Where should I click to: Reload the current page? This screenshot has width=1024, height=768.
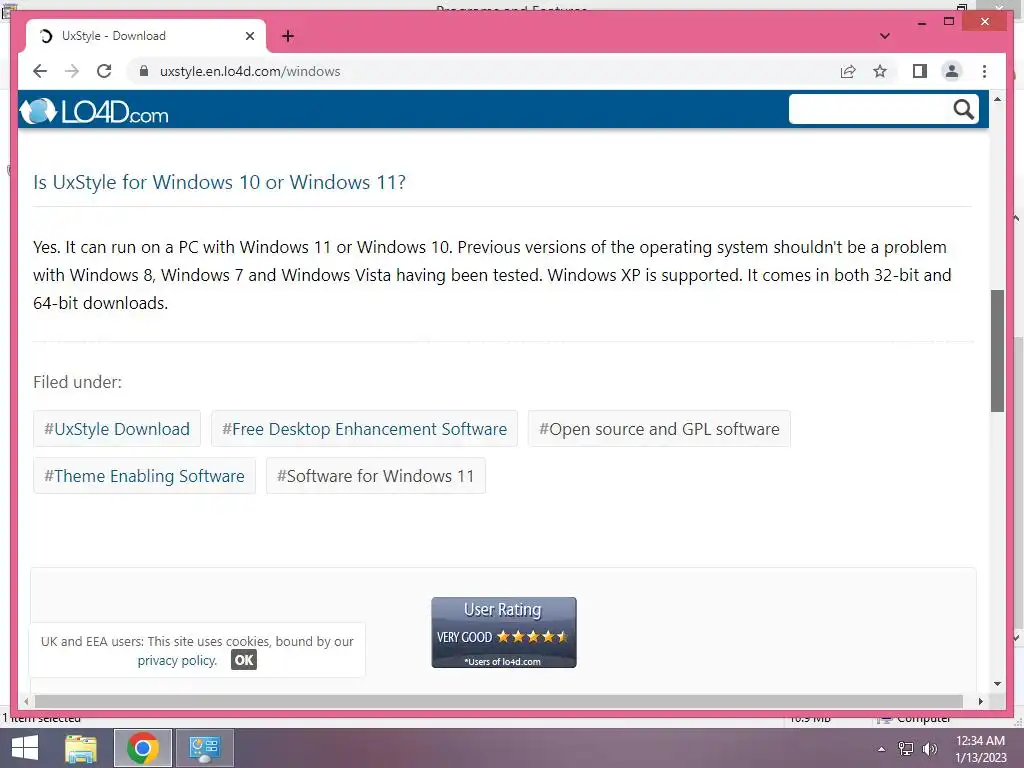click(104, 71)
